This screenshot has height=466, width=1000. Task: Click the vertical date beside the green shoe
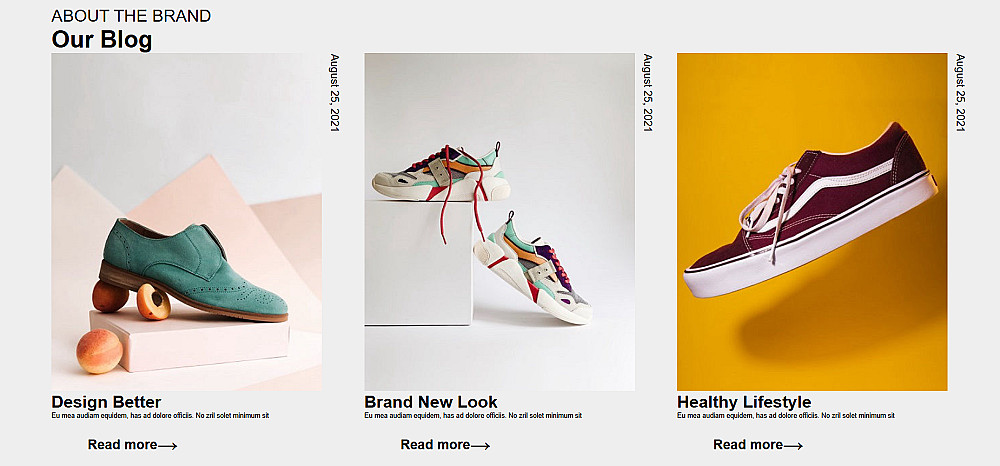point(334,92)
